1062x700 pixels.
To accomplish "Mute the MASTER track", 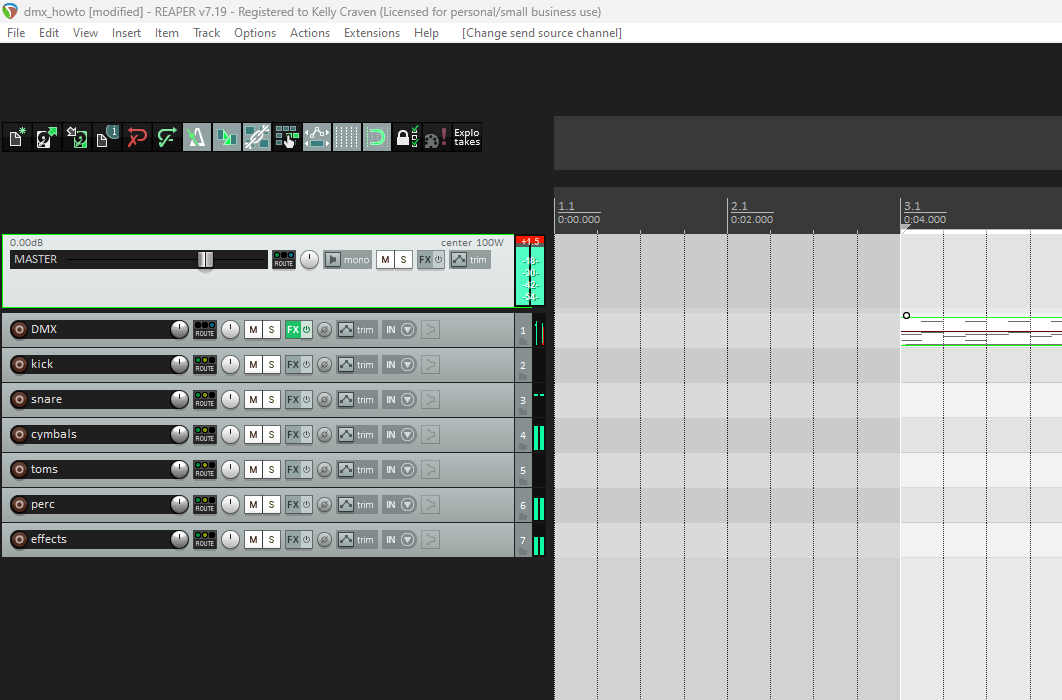I will pyautogui.click(x=385, y=260).
